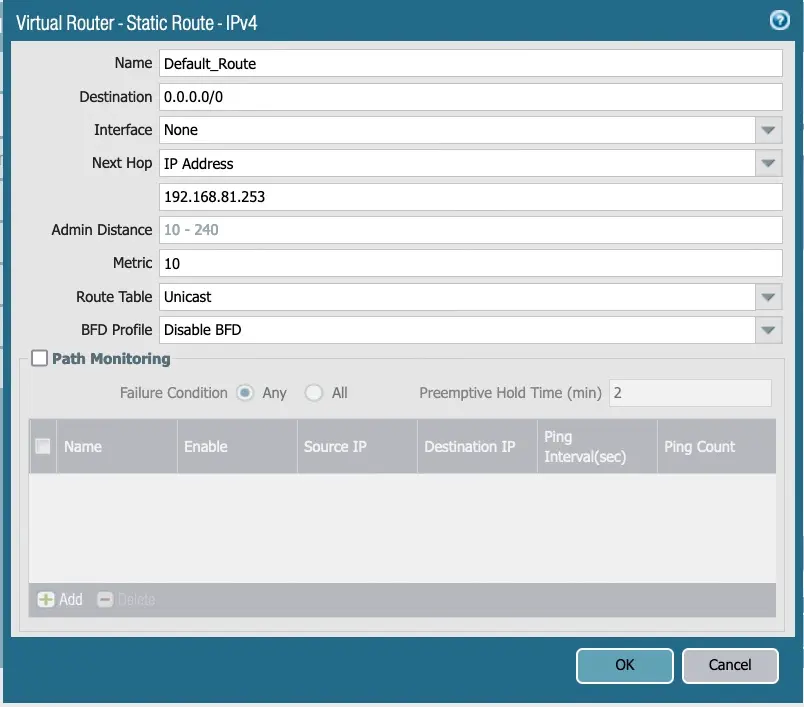Click the Name field containing Default_Route

(470, 63)
